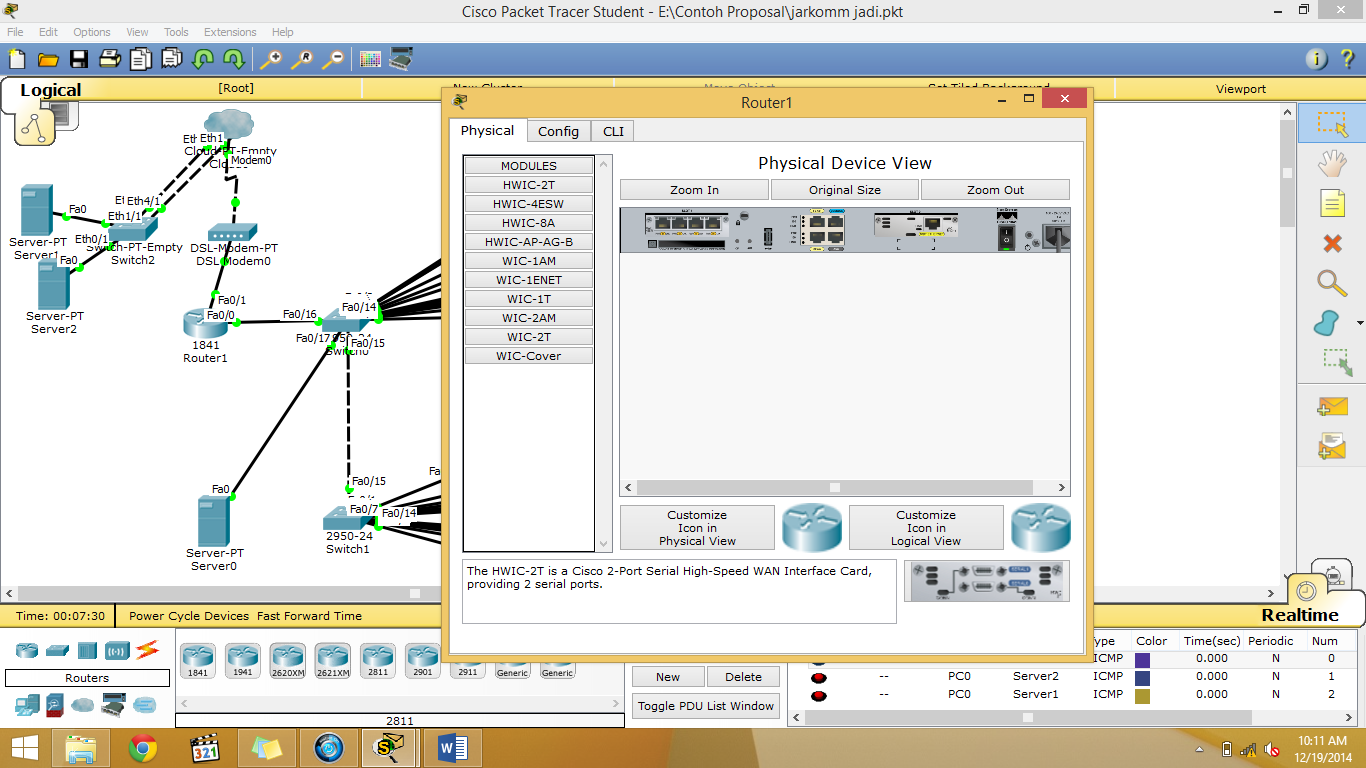
Task: Click Customize Icon in Physical View
Action: click(697, 528)
